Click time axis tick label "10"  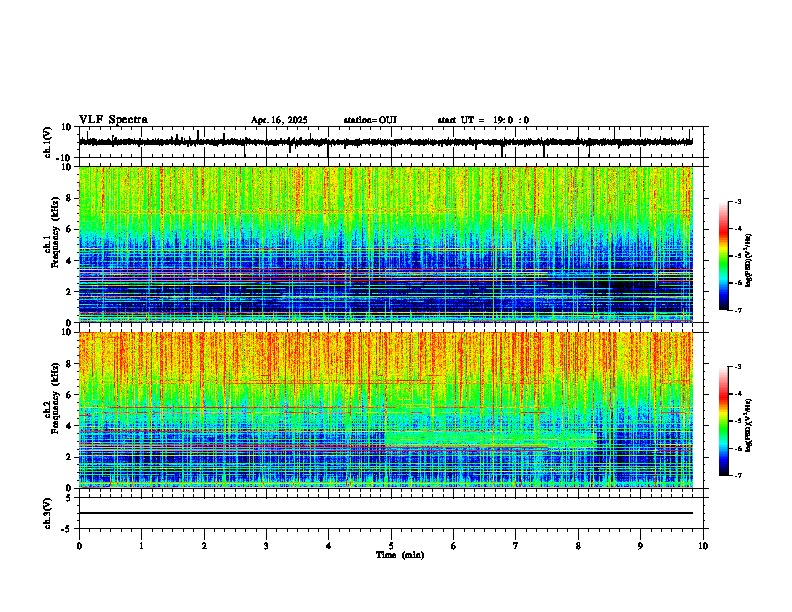tap(703, 546)
